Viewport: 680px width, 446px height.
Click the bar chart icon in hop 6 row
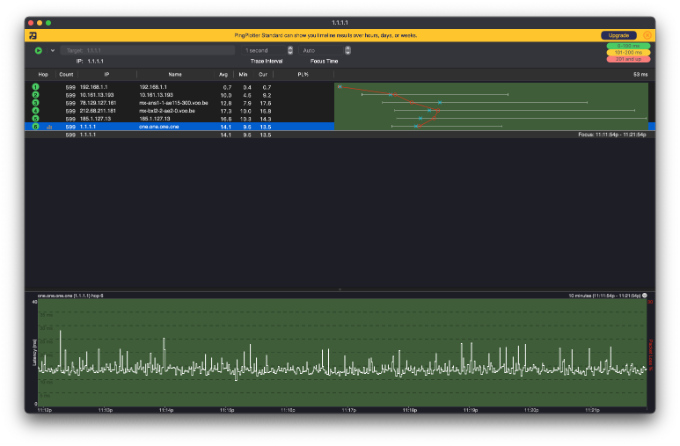pyautogui.click(x=49, y=127)
